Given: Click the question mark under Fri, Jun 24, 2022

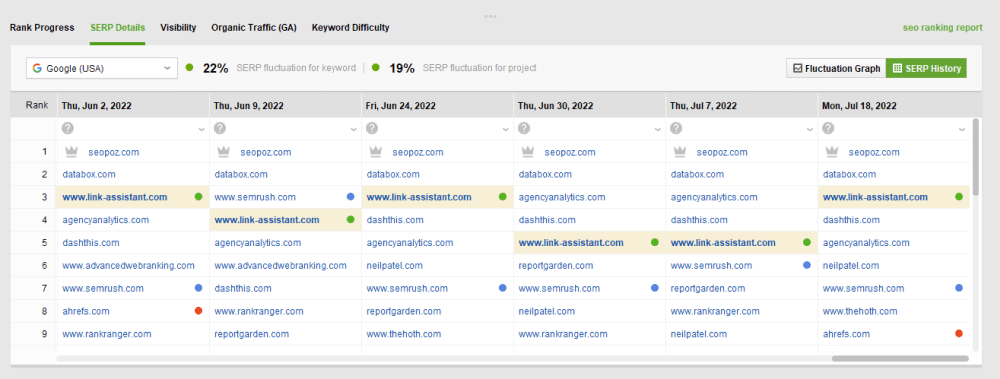Looking at the screenshot, I should pos(372,128).
